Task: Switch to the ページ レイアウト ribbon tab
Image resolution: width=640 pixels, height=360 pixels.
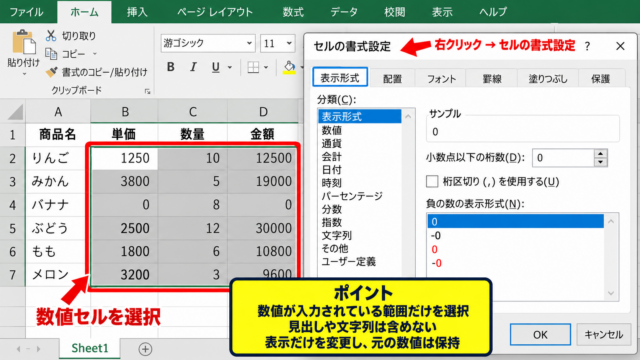Action: [215, 12]
